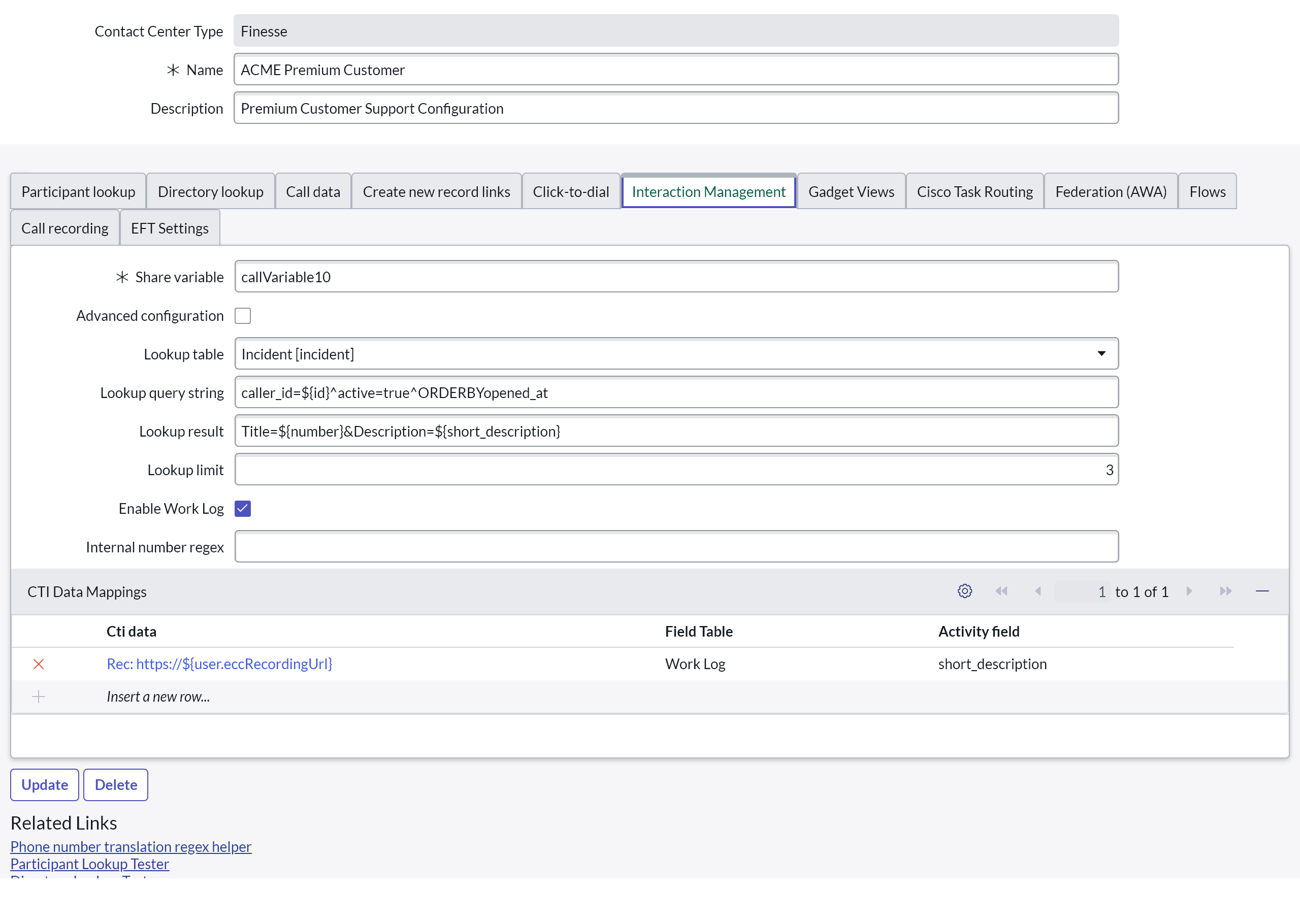Jump to last page of mappings
Screen dimensions: 1300x924
[x=1225, y=591]
